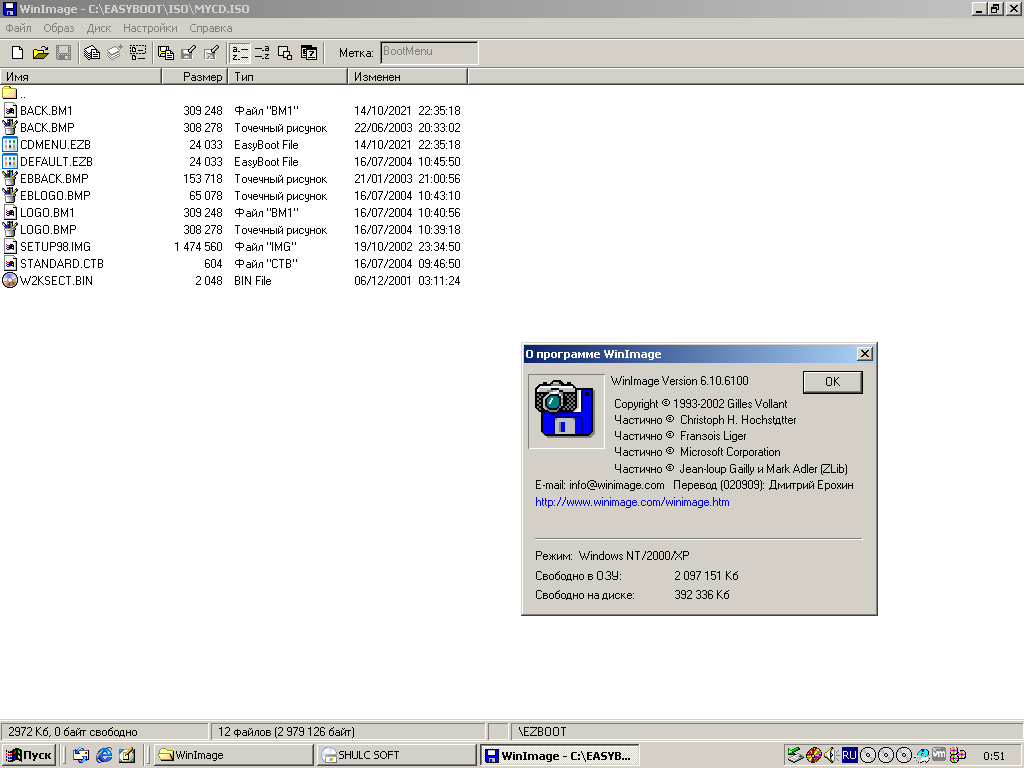Open the Пуск start menu
Screen dimensions: 1024x768
click(x=29, y=755)
